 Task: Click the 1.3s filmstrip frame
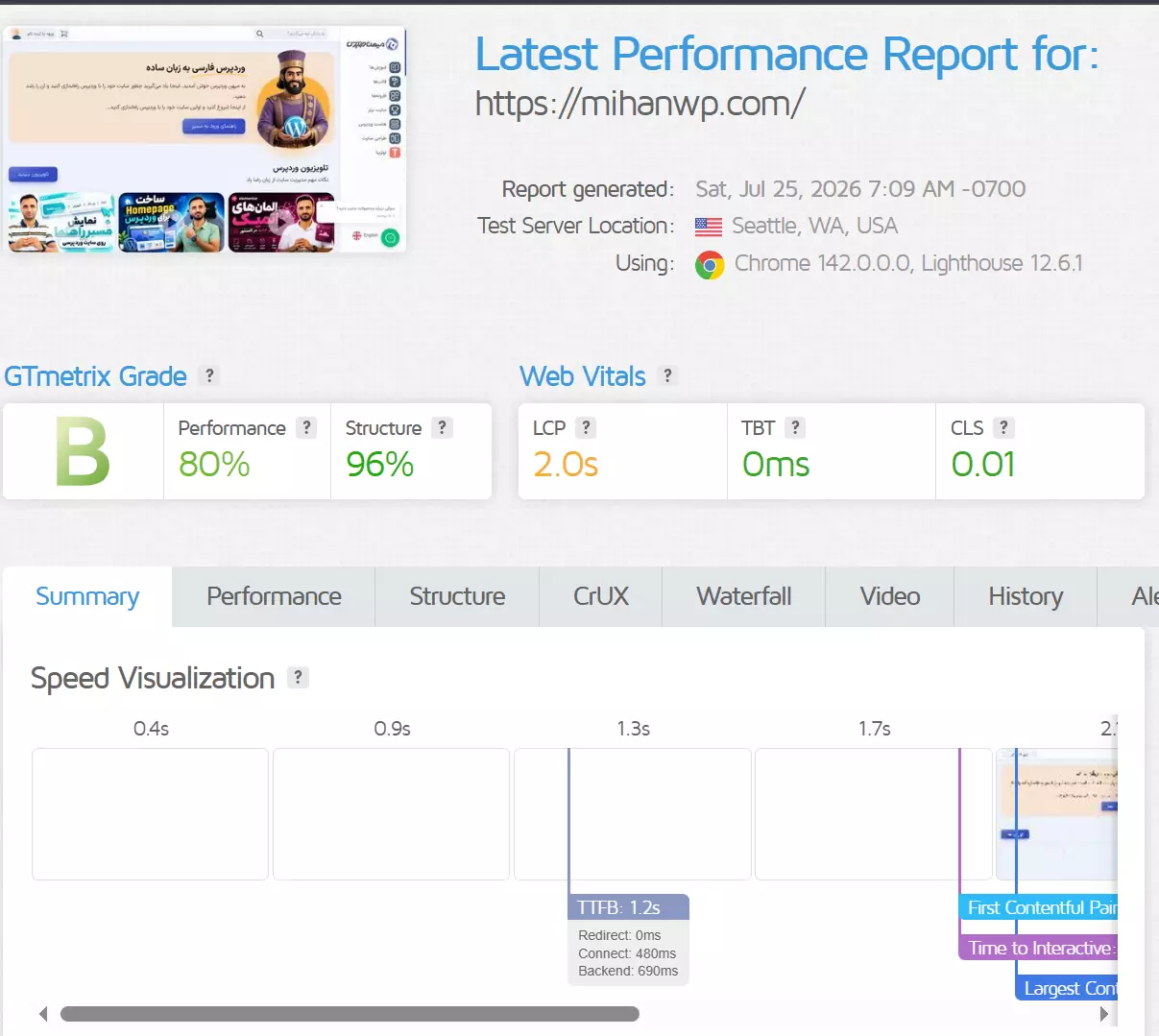point(632,814)
